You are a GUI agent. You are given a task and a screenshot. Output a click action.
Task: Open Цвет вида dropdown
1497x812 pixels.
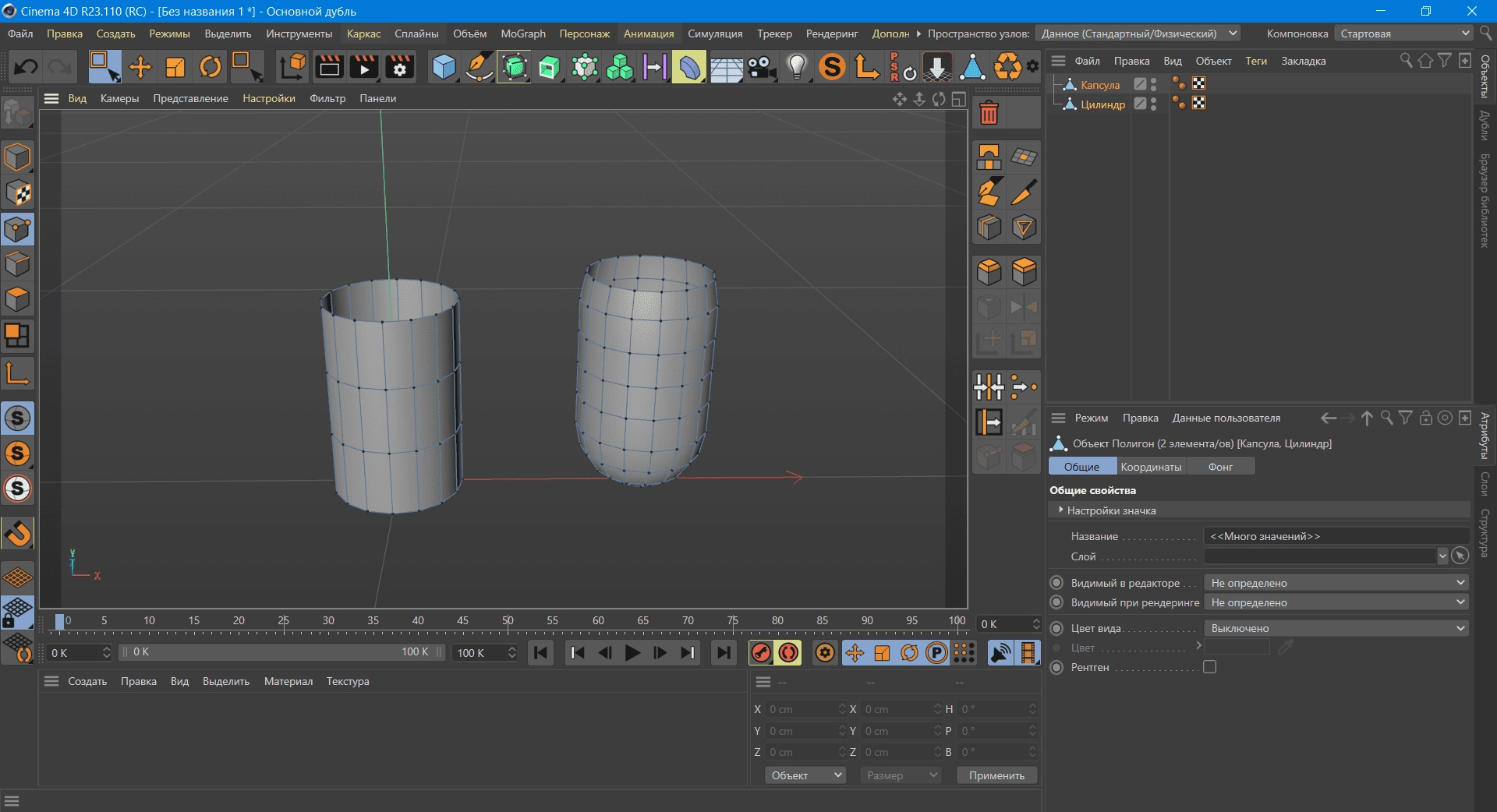(1336, 628)
